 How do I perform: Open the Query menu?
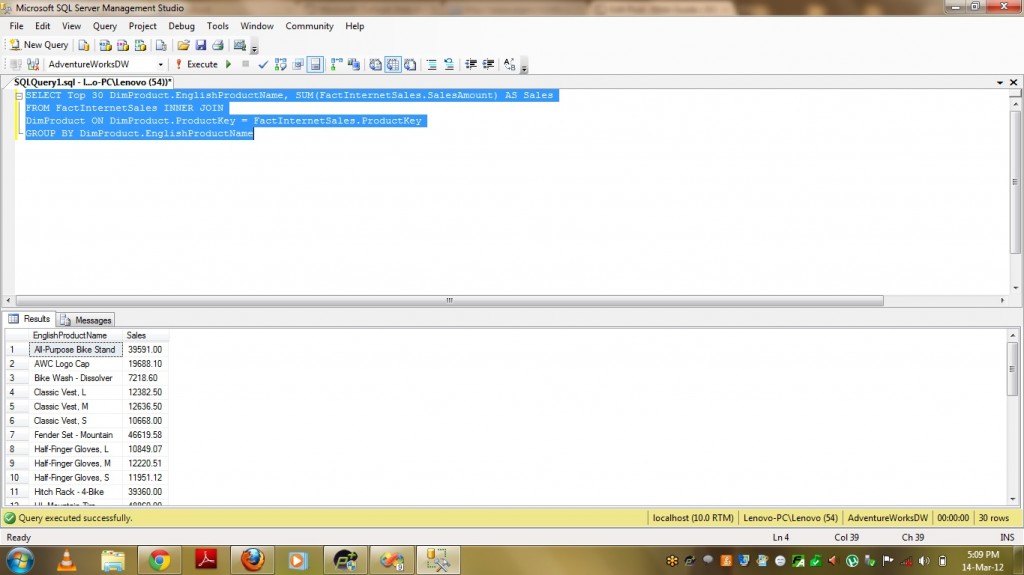(104, 26)
